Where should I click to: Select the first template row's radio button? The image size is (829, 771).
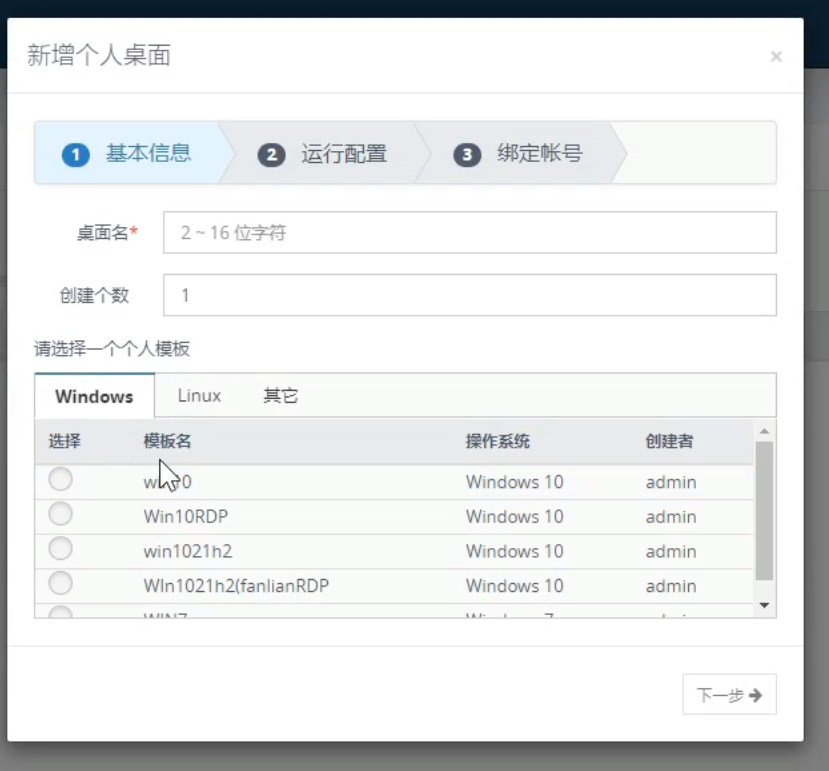click(61, 480)
